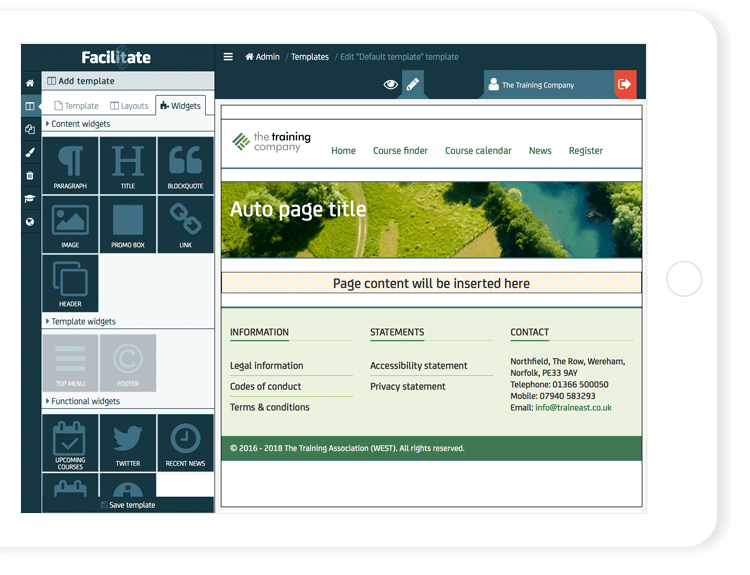Viewport: 750px width, 575px height.
Task: Click the red logout icon
Action: 625,85
